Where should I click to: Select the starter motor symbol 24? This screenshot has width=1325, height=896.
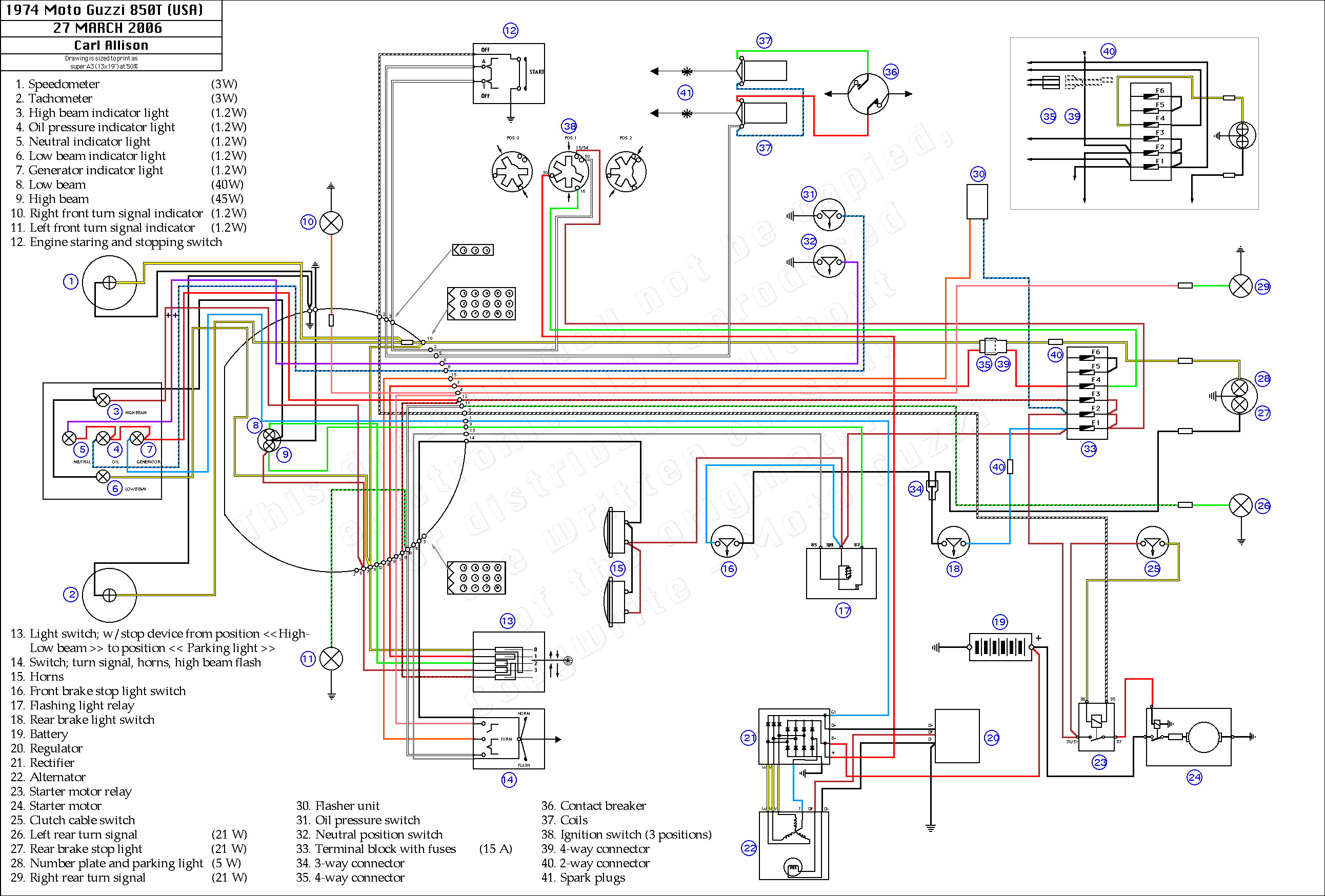(x=1189, y=737)
